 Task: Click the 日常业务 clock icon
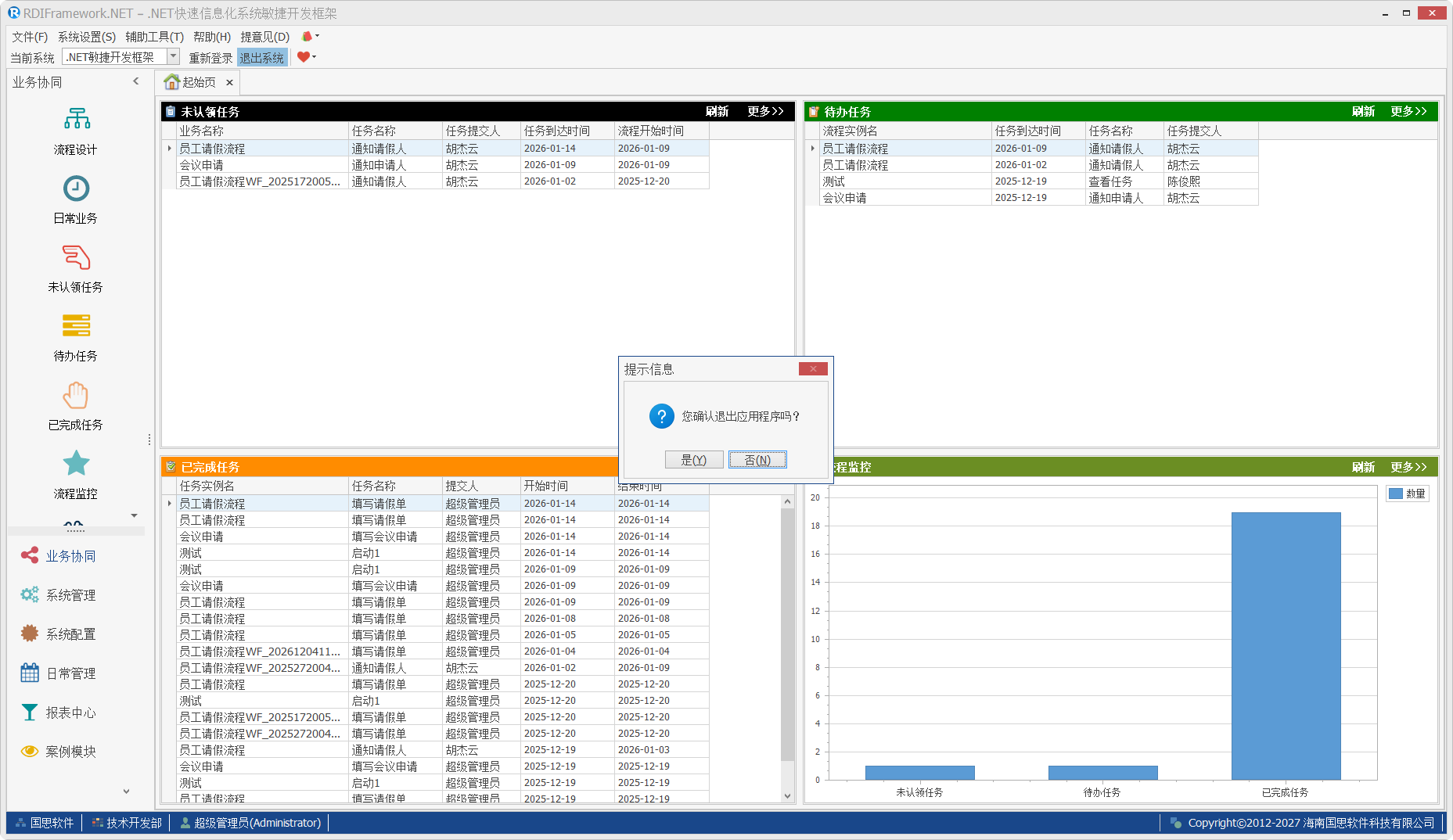(76, 188)
